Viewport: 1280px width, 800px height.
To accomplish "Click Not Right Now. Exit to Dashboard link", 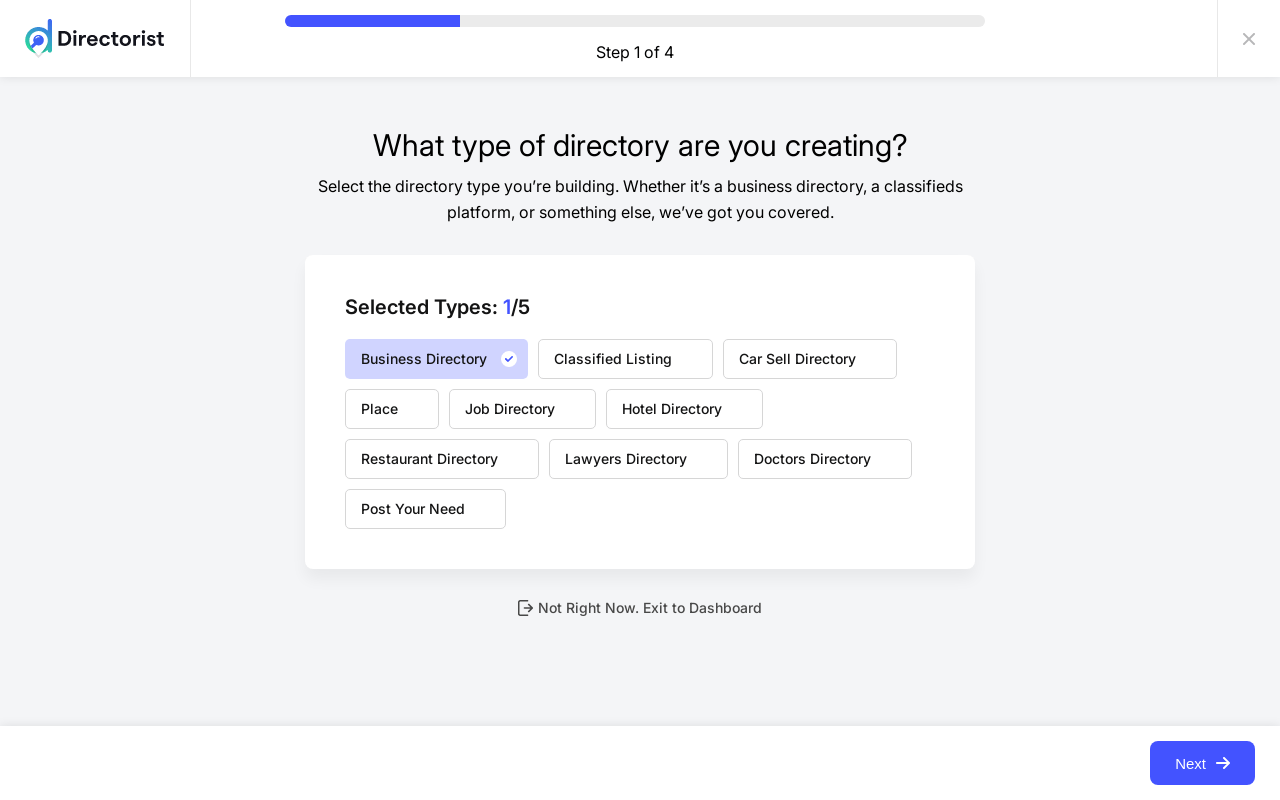I will coord(650,608).
